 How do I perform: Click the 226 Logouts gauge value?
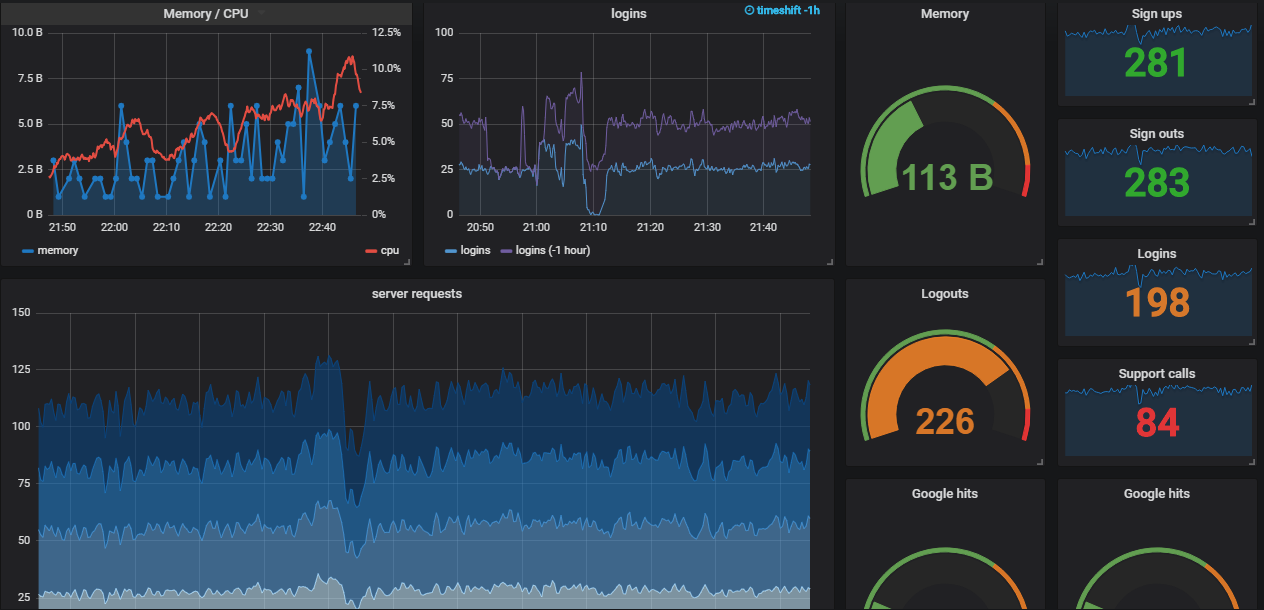(946, 421)
